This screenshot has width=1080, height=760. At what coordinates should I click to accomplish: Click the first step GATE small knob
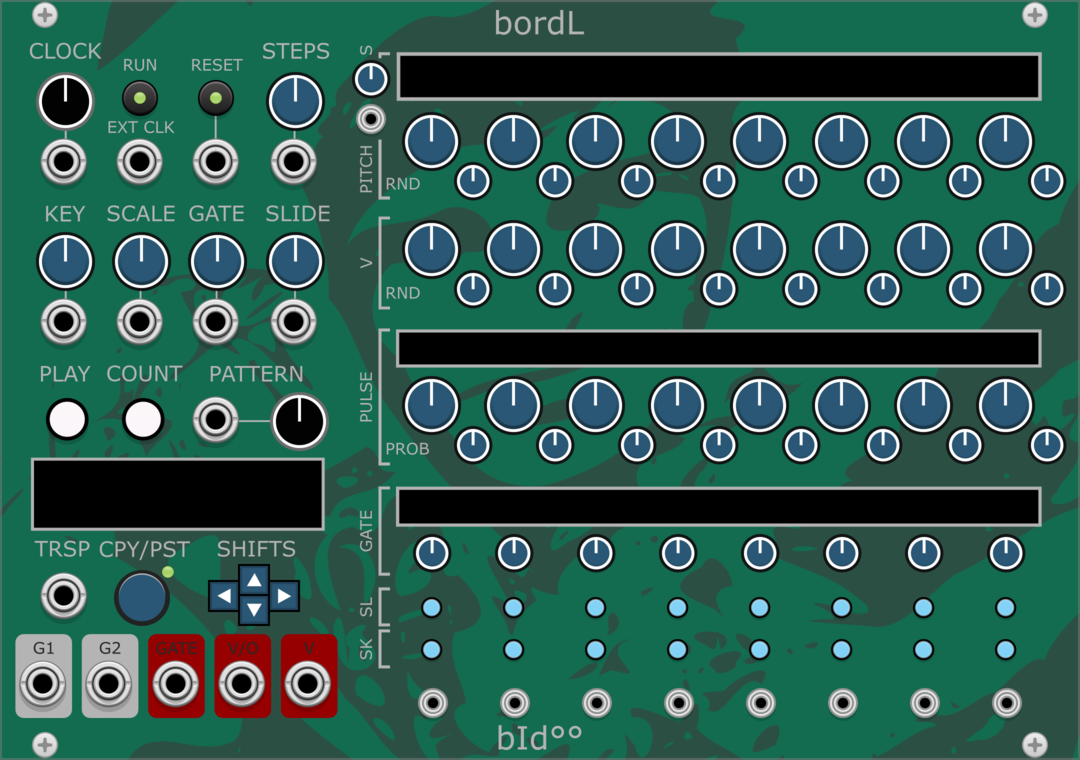[432, 553]
